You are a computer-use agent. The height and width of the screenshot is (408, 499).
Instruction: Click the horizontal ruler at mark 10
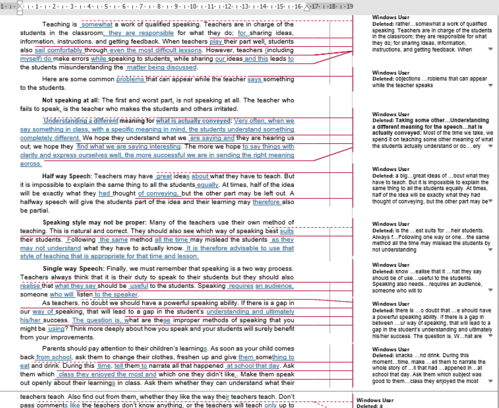coord(193,7)
